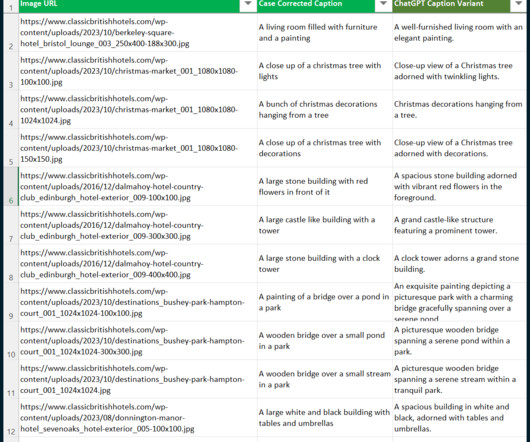Click the christmas-market 100x100.jpg URL cell
This screenshot has height=442, width=530.
[138, 71]
